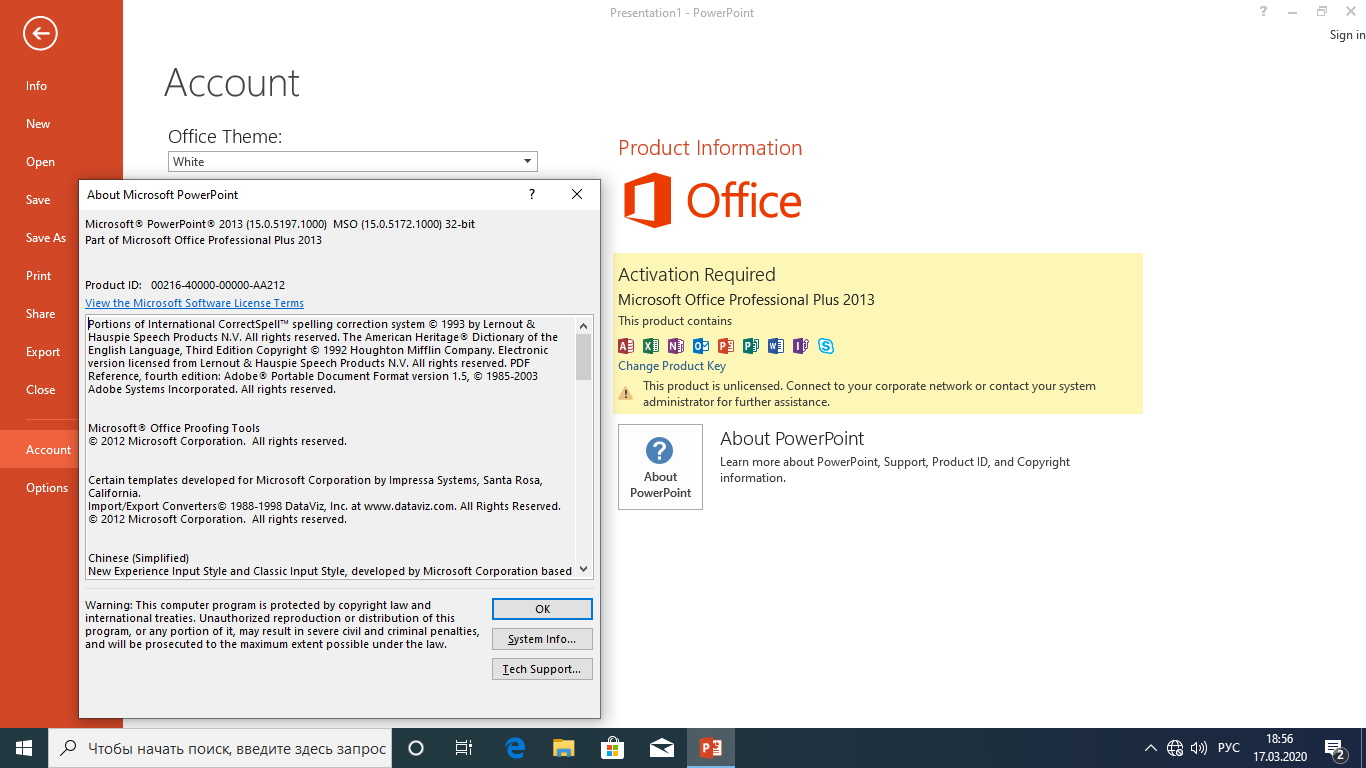Click the Windows taskbar search box
1366x768 pixels.
coord(220,748)
